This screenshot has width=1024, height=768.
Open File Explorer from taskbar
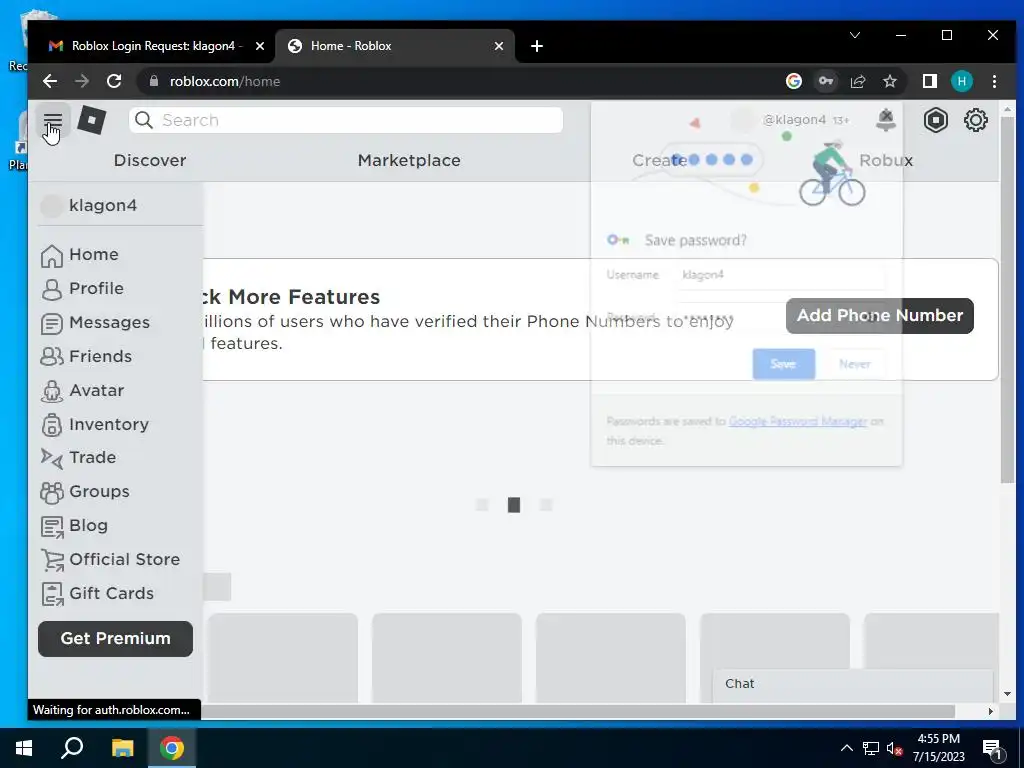tap(122, 748)
